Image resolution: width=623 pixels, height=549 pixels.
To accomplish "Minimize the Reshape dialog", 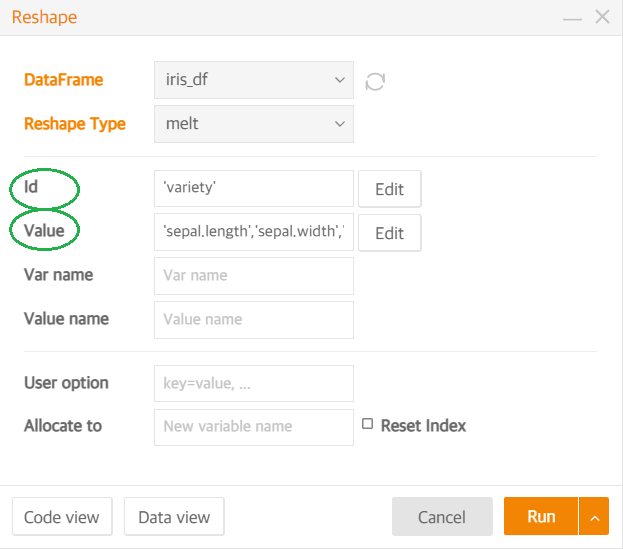I will click(x=572, y=18).
